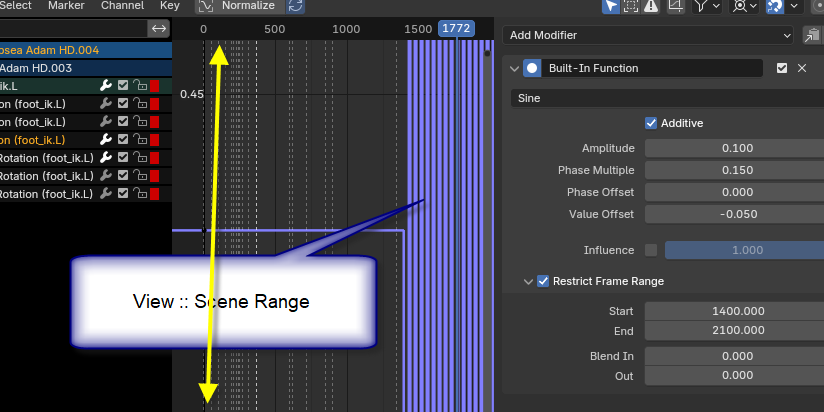Click the Built-In Function modifier type icon

coord(532,68)
